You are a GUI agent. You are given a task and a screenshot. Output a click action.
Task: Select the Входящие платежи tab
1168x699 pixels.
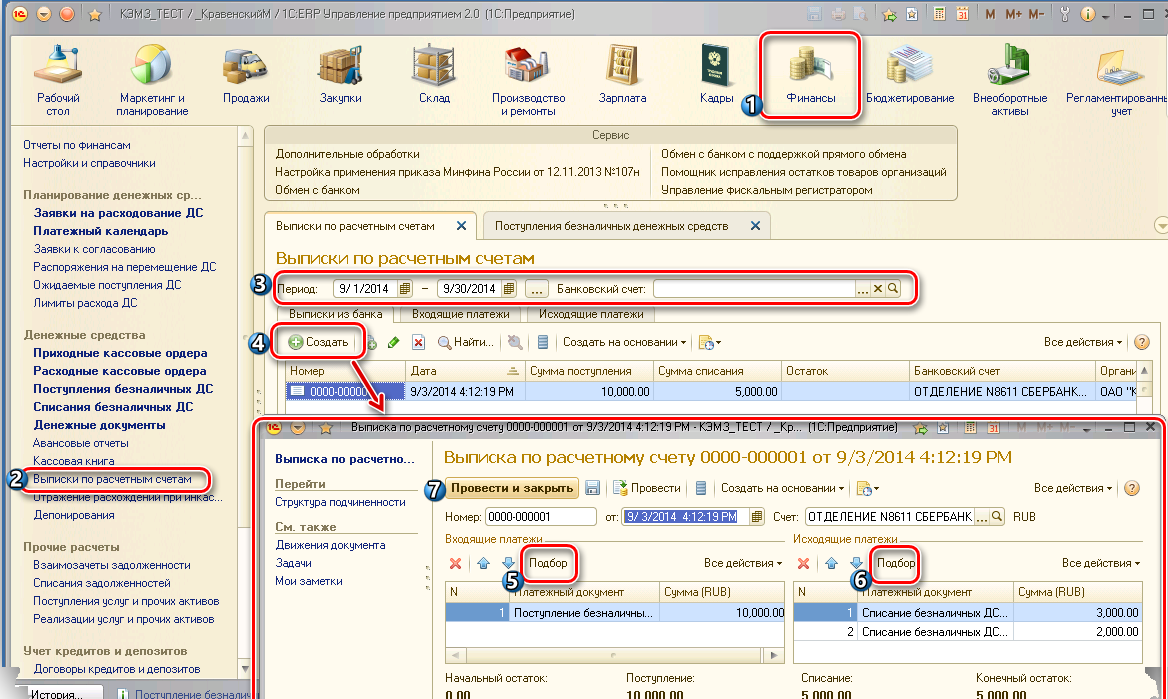460,314
